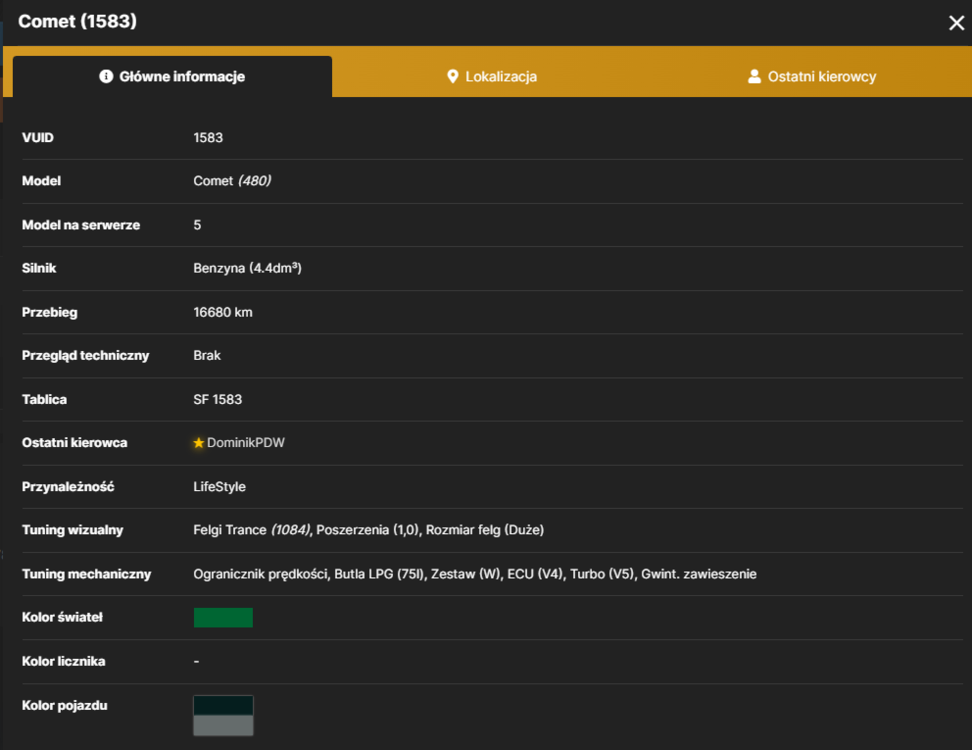Click the Przynależność value LifeStyle

tap(219, 487)
